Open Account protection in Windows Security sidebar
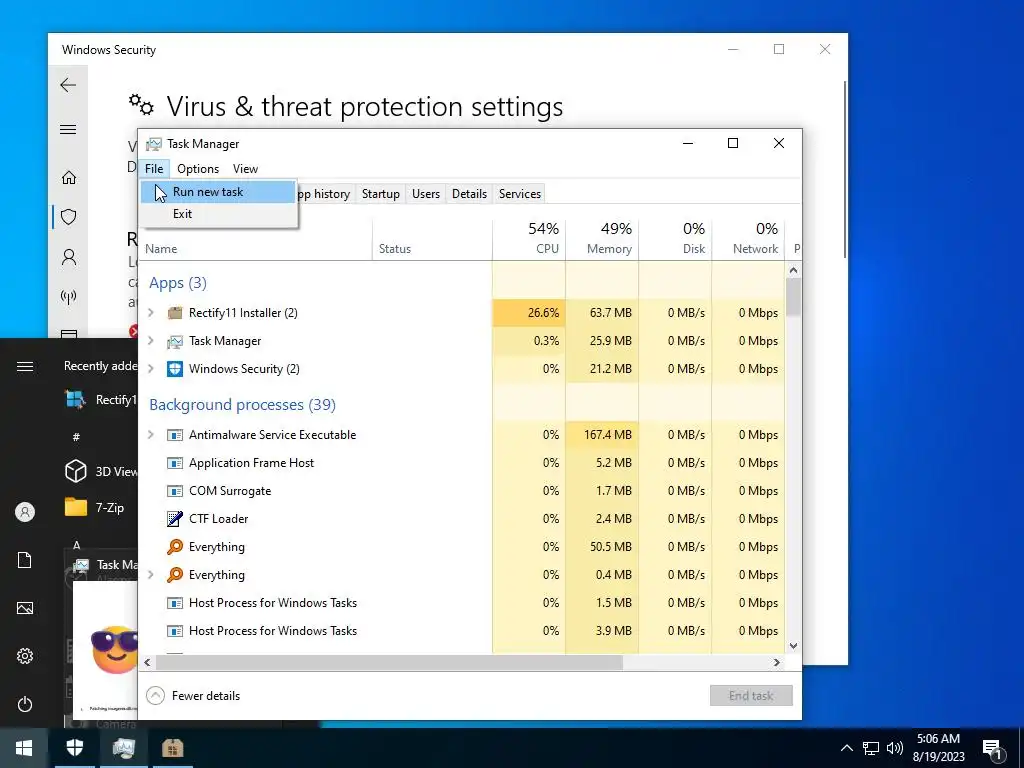The height and width of the screenshot is (768, 1024). 69,257
